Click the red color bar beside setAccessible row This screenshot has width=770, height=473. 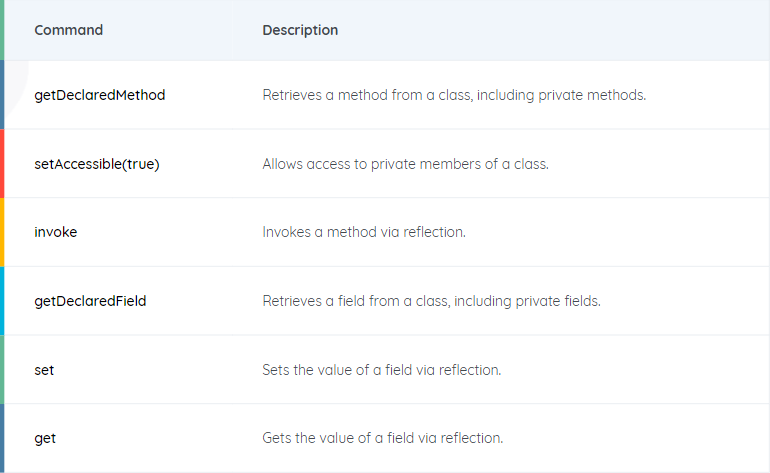click(x=2, y=164)
